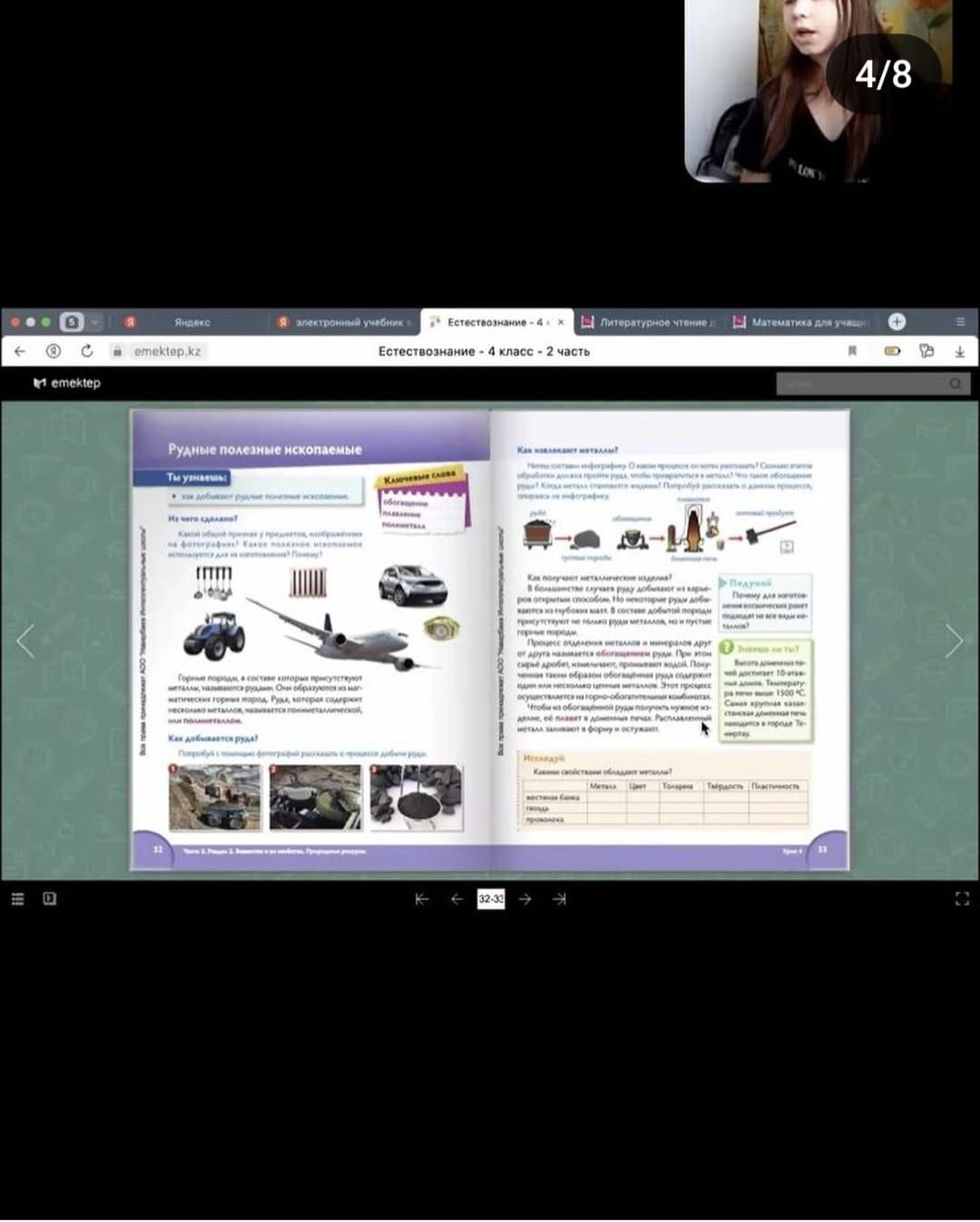
Task: Open the table of contents list icon
Action: pyautogui.click(x=17, y=899)
